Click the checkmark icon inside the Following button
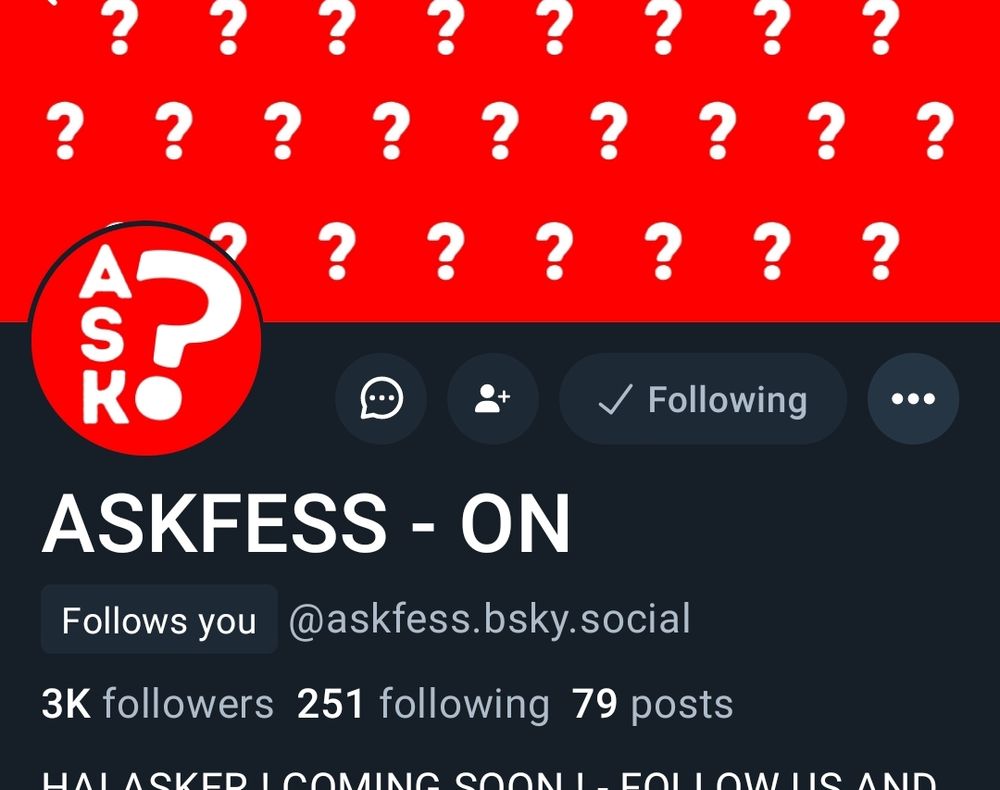This screenshot has height=790, width=1000. (615, 400)
